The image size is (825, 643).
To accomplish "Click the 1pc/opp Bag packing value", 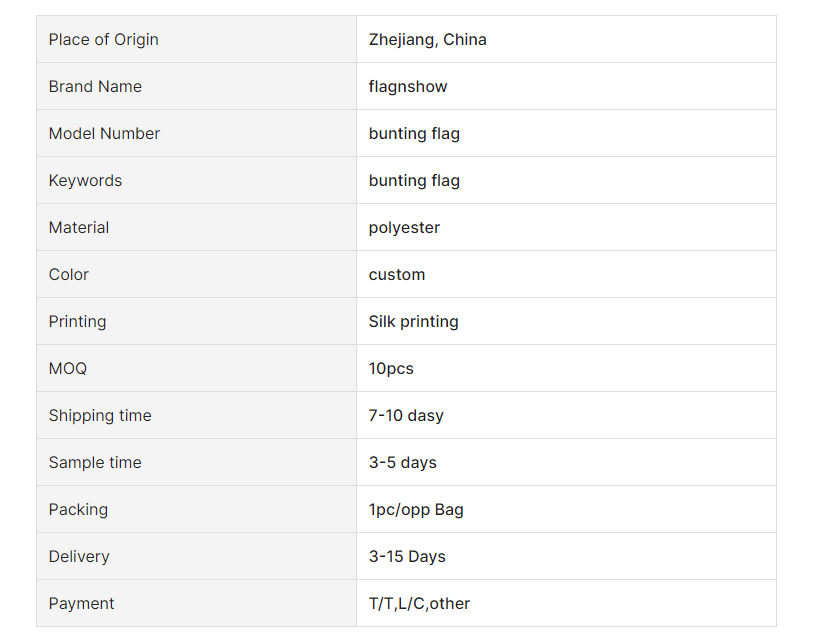I will coord(416,510).
